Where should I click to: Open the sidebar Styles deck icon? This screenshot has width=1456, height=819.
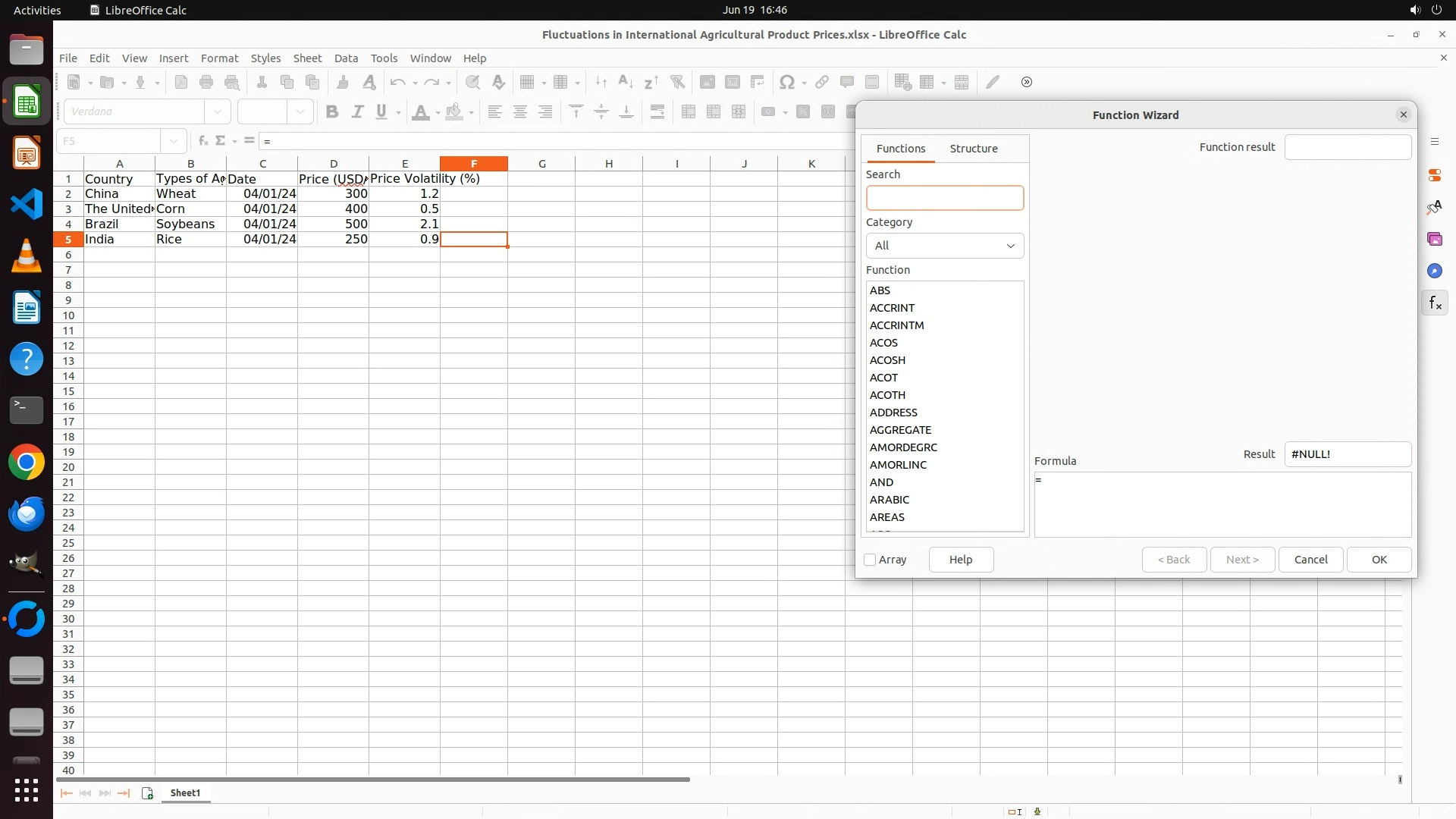click(1434, 207)
